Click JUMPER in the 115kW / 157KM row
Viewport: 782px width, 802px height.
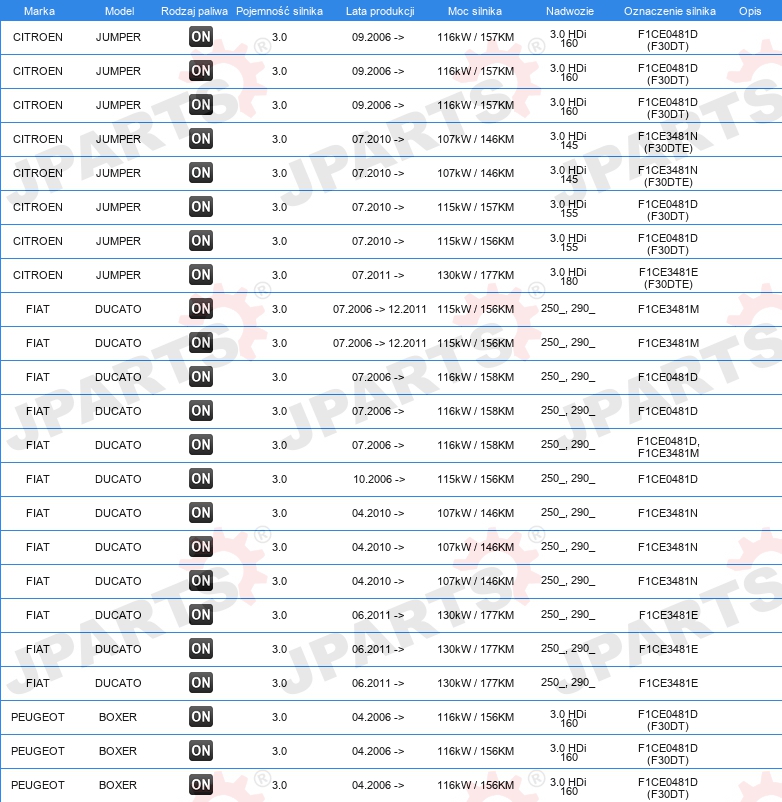click(x=118, y=207)
